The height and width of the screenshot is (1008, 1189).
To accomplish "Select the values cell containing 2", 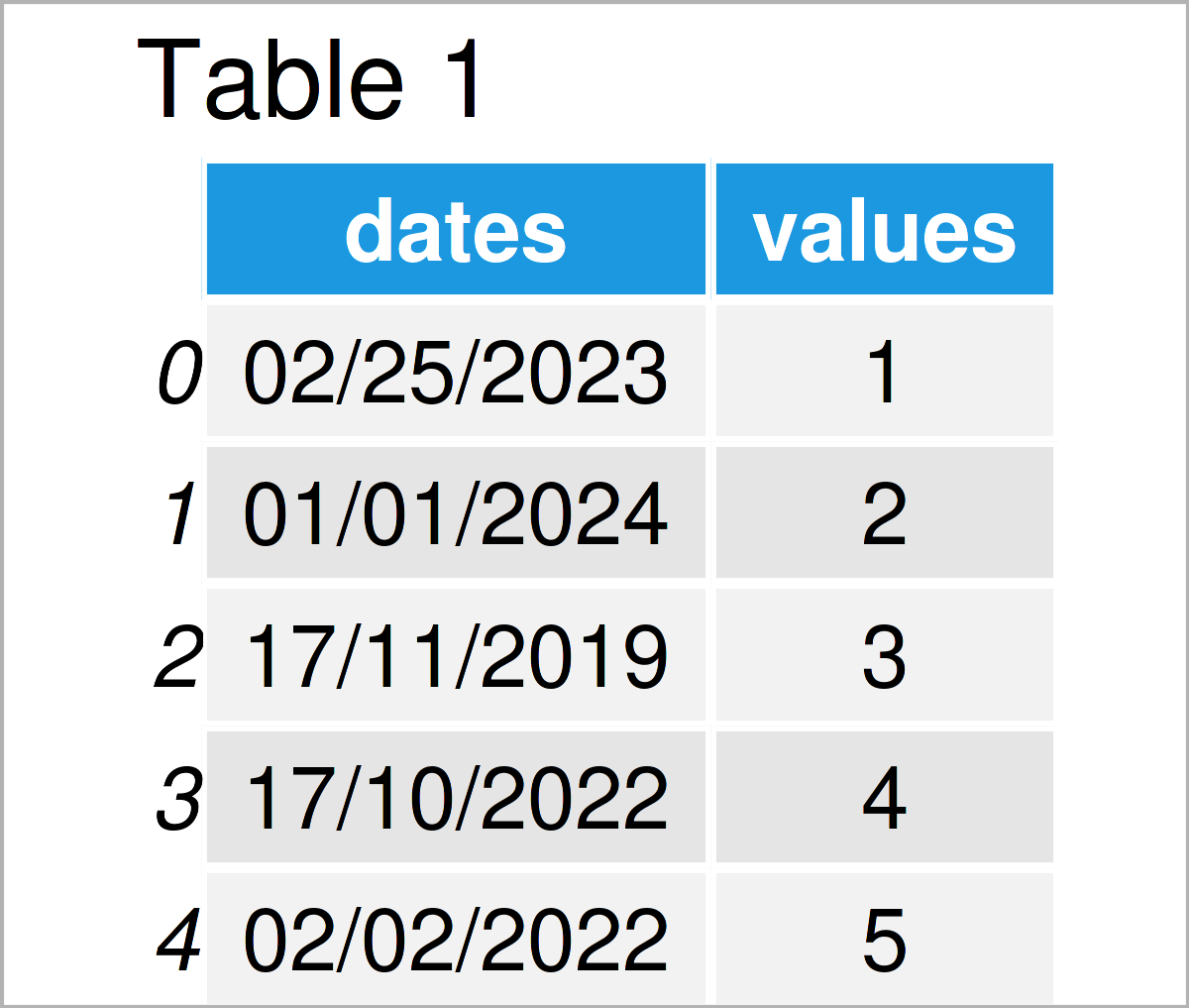I will click(x=884, y=512).
